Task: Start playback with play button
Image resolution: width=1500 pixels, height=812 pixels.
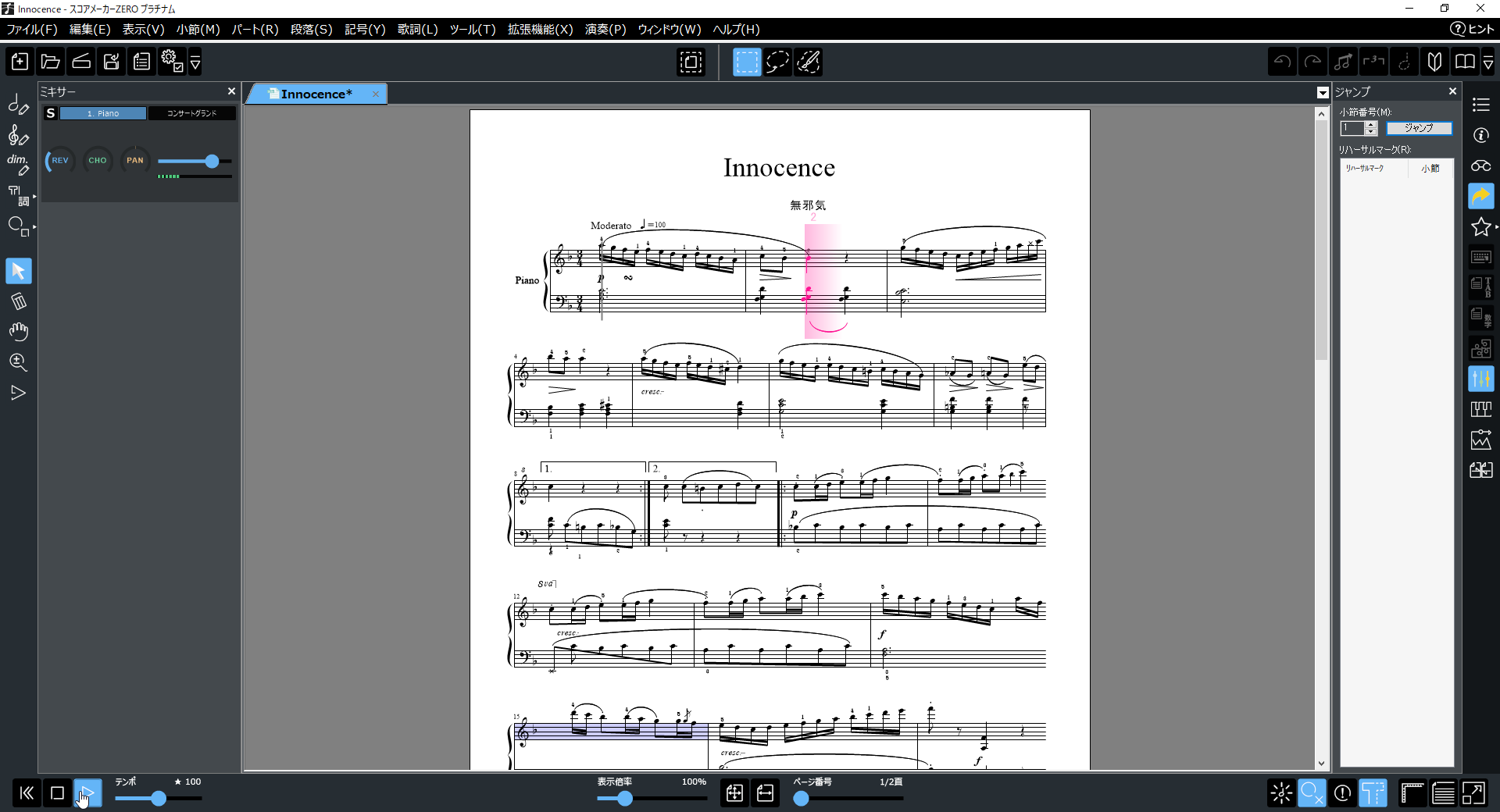Action: click(x=87, y=793)
